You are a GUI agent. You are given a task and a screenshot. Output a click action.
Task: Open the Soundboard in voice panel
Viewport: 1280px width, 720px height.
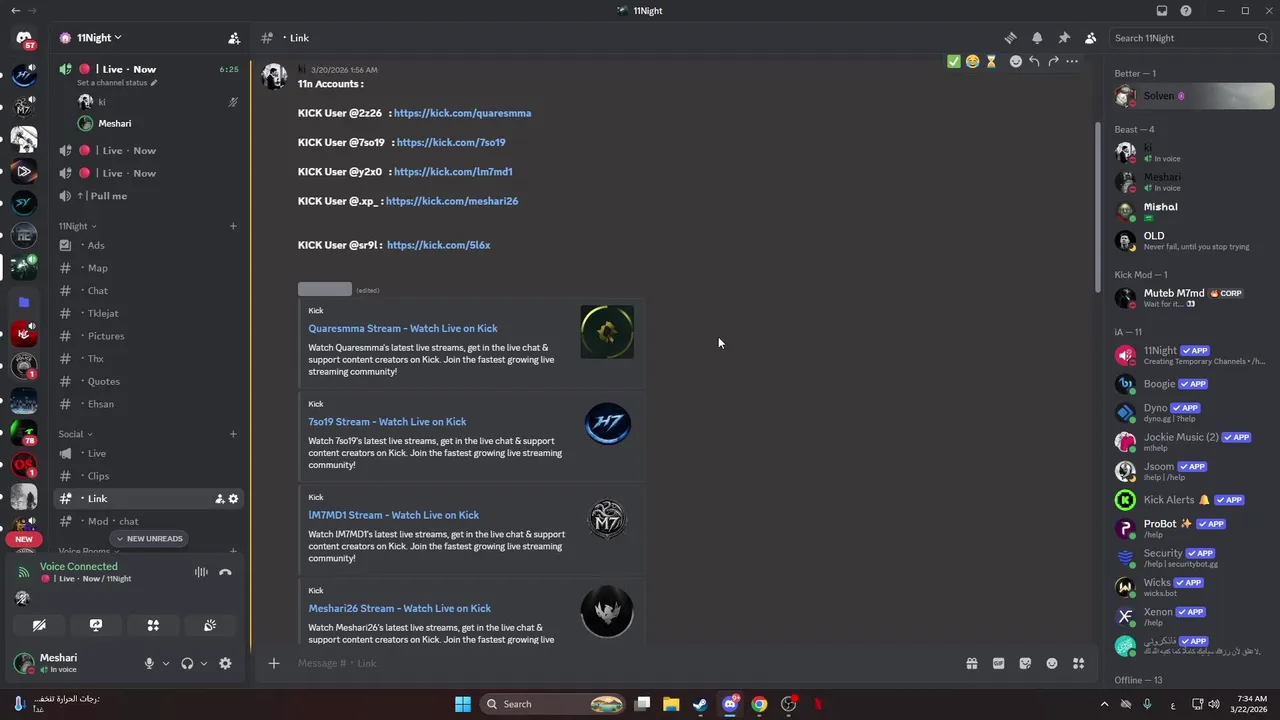210,625
